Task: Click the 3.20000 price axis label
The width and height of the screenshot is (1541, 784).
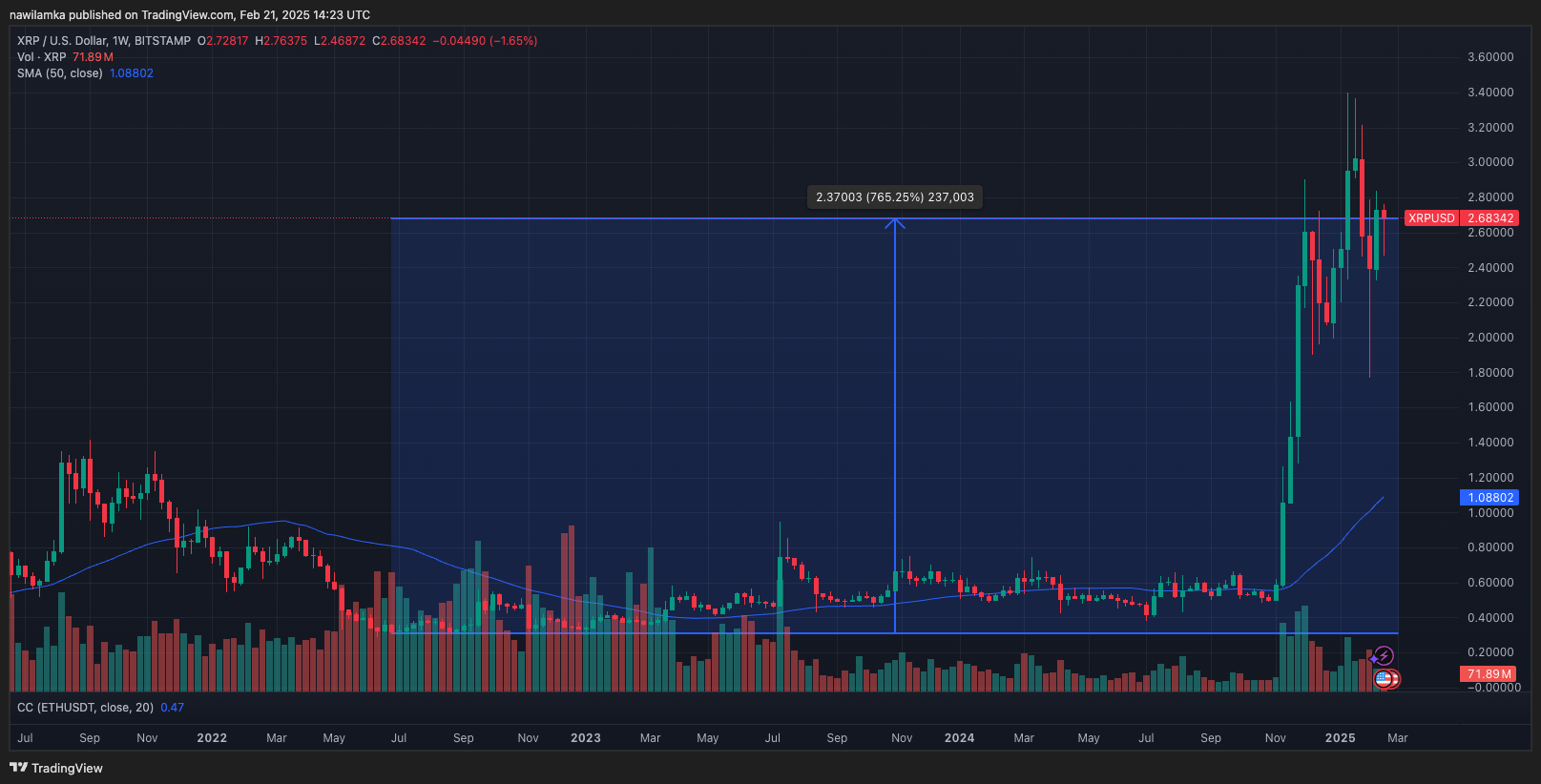Action: click(x=1490, y=128)
